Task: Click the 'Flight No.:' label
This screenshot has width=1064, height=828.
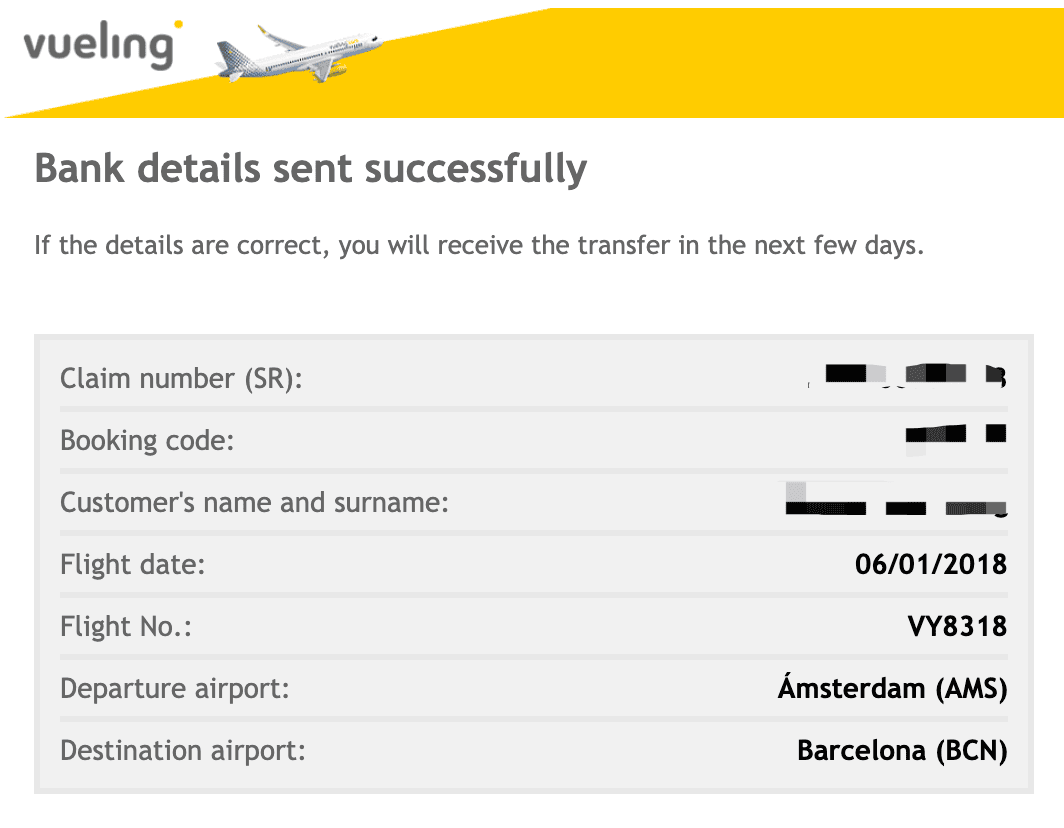Action: 126,626
